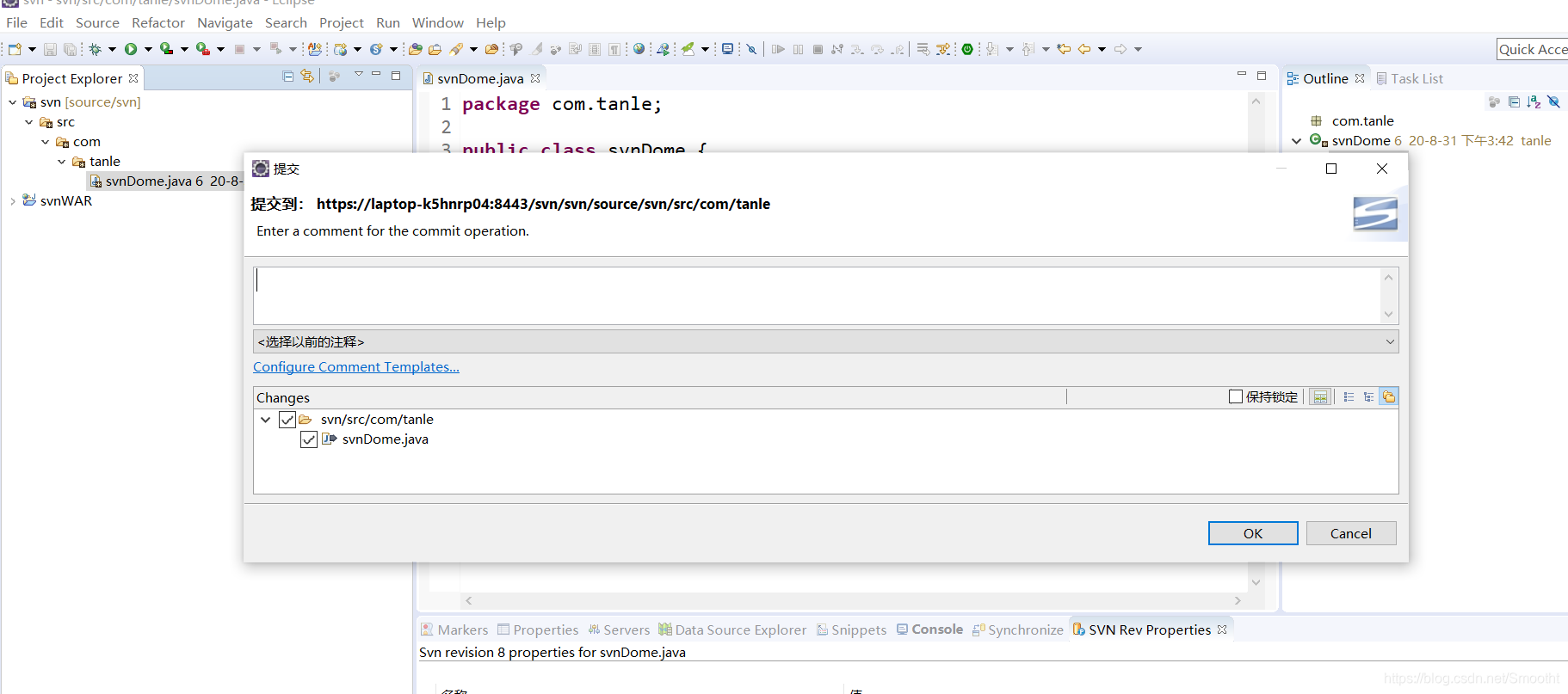Screen dimensions: 1568x694
Task: Switch to the Servers tab
Action: [619, 630]
